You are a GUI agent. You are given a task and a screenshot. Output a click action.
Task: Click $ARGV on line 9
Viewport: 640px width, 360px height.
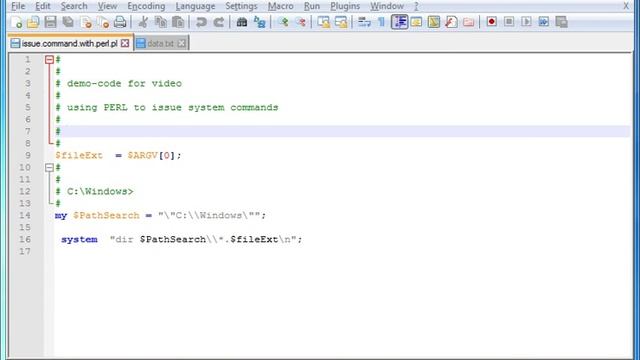pyautogui.click(x=142, y=156)
